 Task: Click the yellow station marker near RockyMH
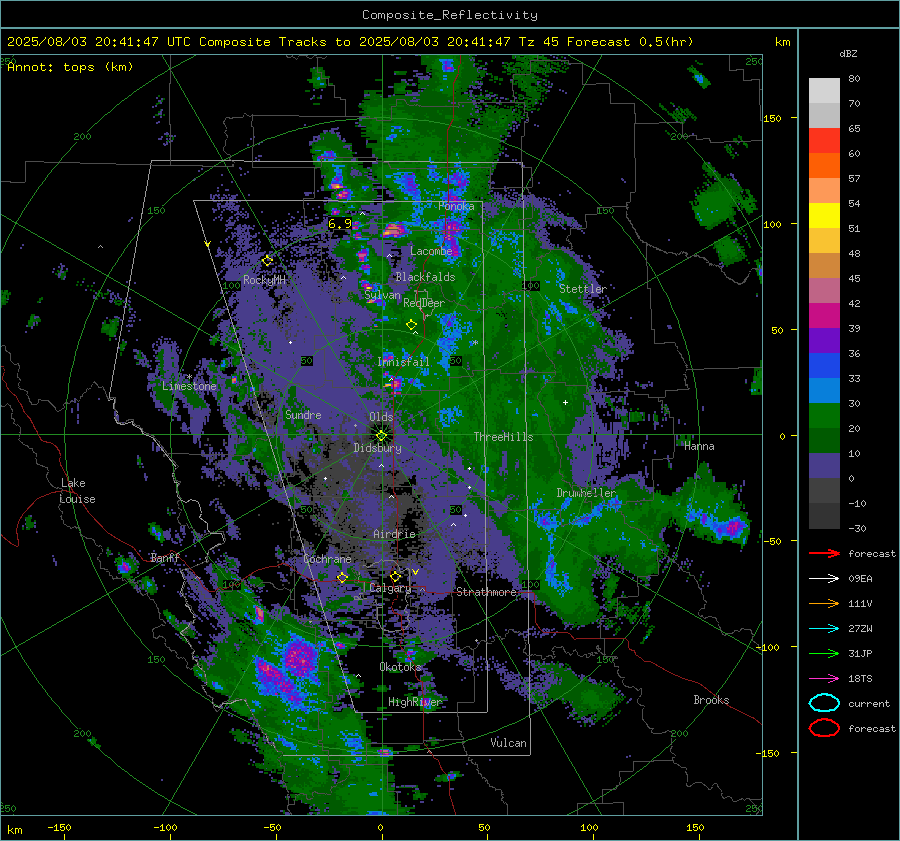pos(267,261)
